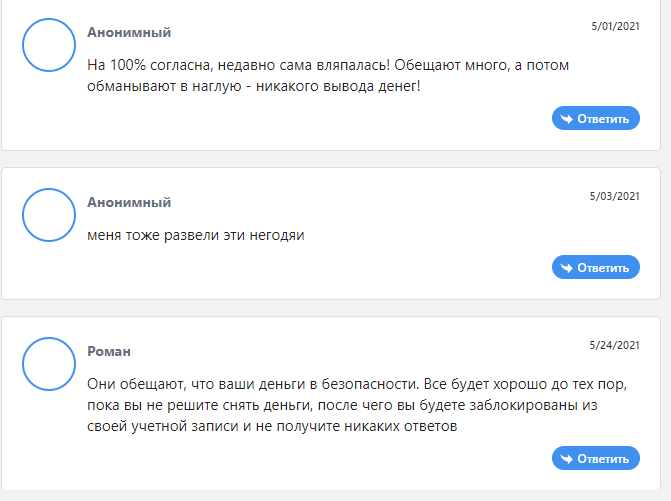Click the reply arrow icon on the 5/03/2021 comment
671x501 pixels.
point(567,268)
